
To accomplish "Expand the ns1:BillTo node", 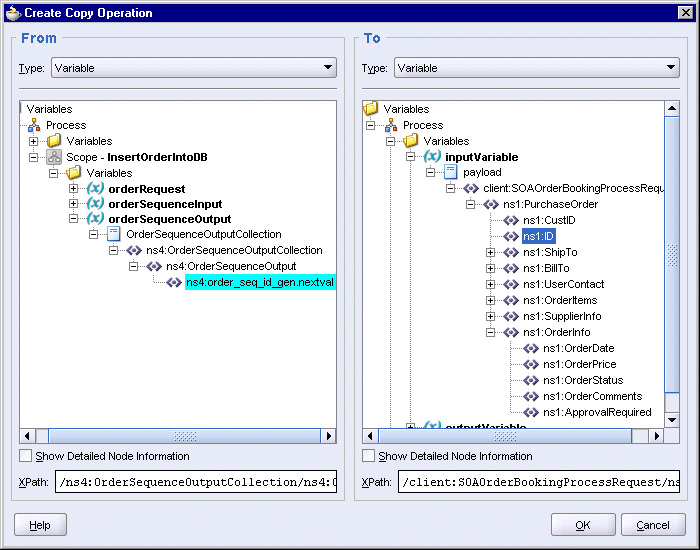I will (491, 268).
